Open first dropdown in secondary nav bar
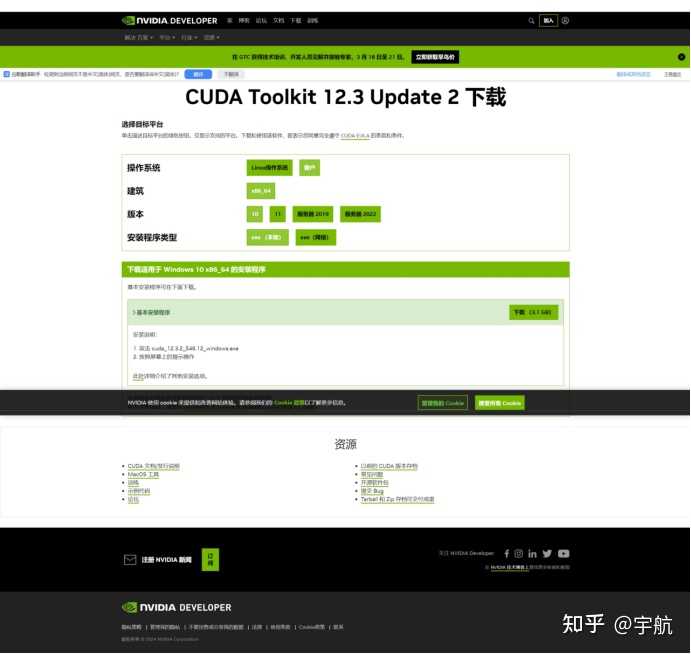Image resolution: width=691 pixels, height=654 pixels. tap(138, 37)
